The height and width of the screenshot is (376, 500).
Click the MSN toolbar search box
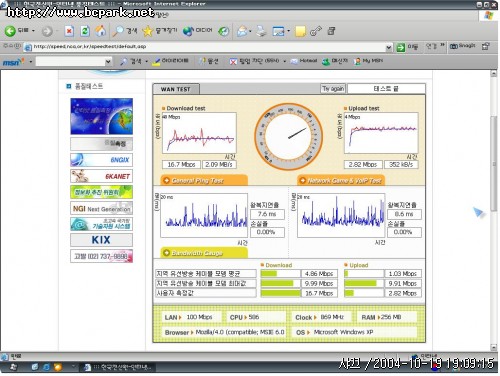pos(70,62)
